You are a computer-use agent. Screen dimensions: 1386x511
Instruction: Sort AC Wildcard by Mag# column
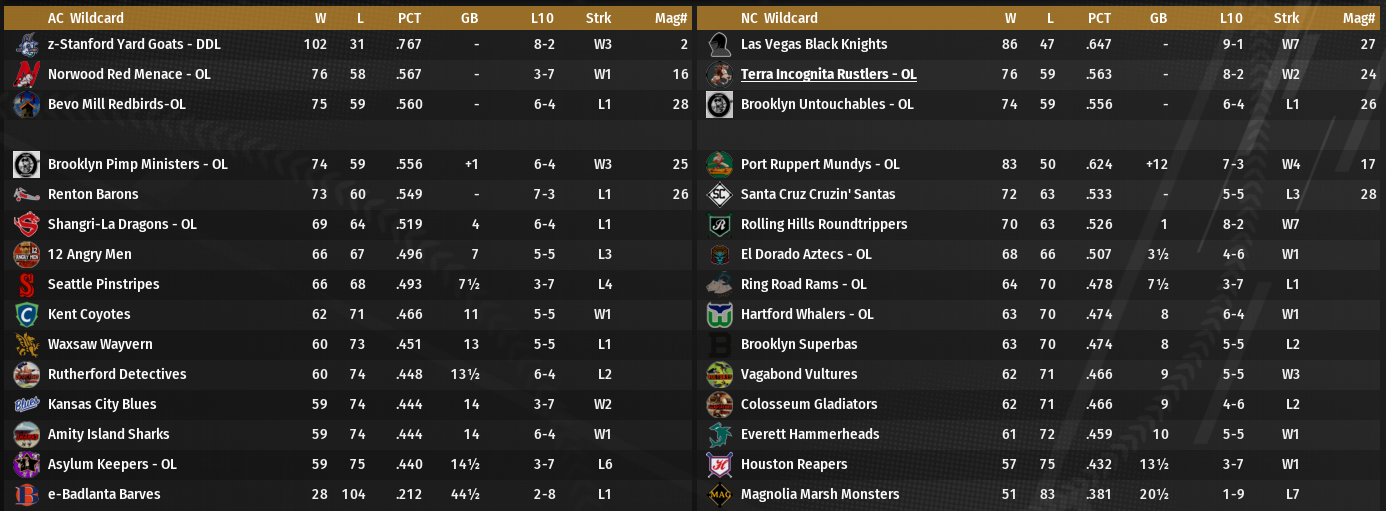(672, 18)
